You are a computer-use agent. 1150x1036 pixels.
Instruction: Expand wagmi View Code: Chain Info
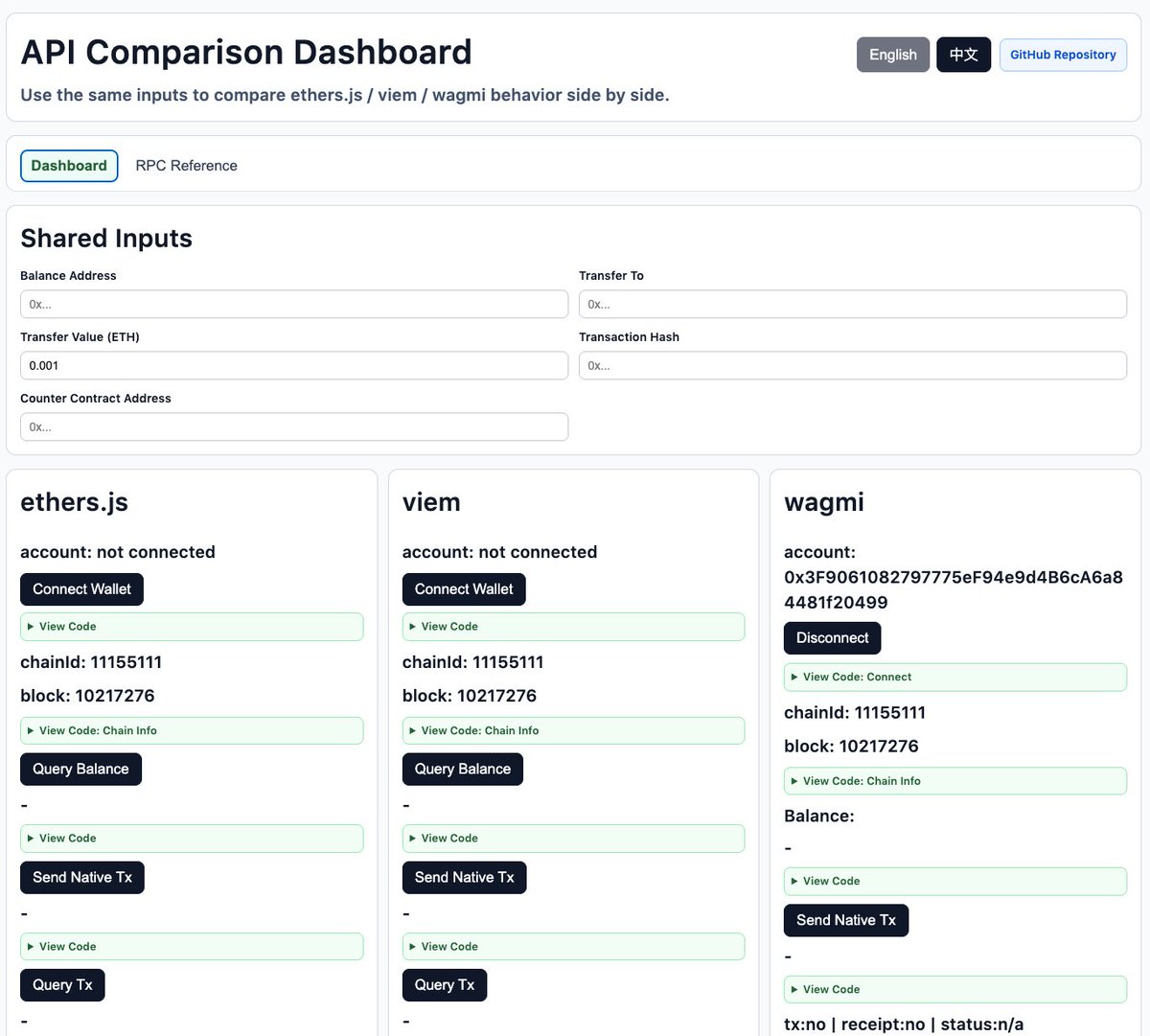tap(955, 781)
